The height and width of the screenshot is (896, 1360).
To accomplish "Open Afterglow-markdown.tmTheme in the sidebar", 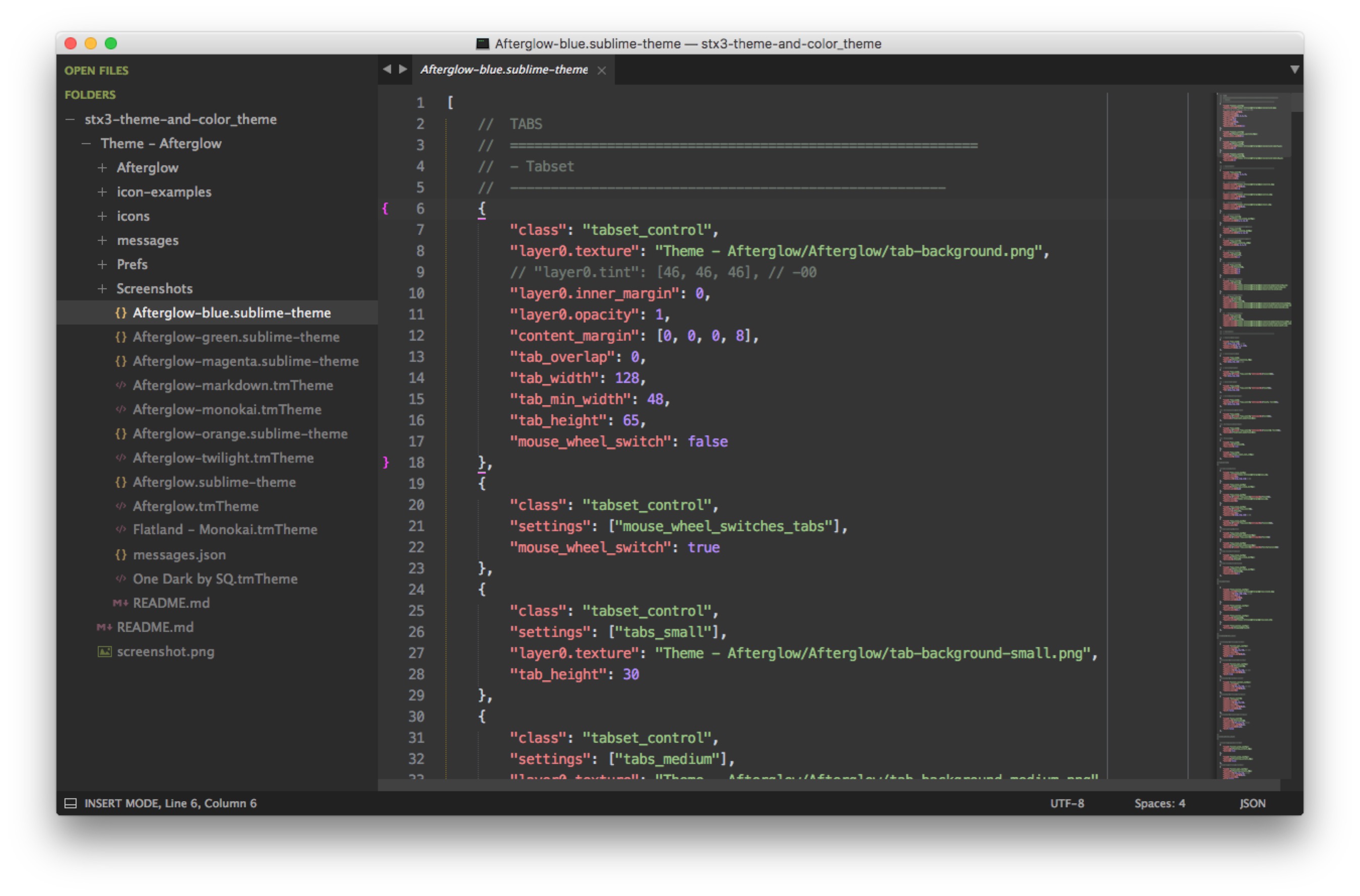I will [233, 385].
